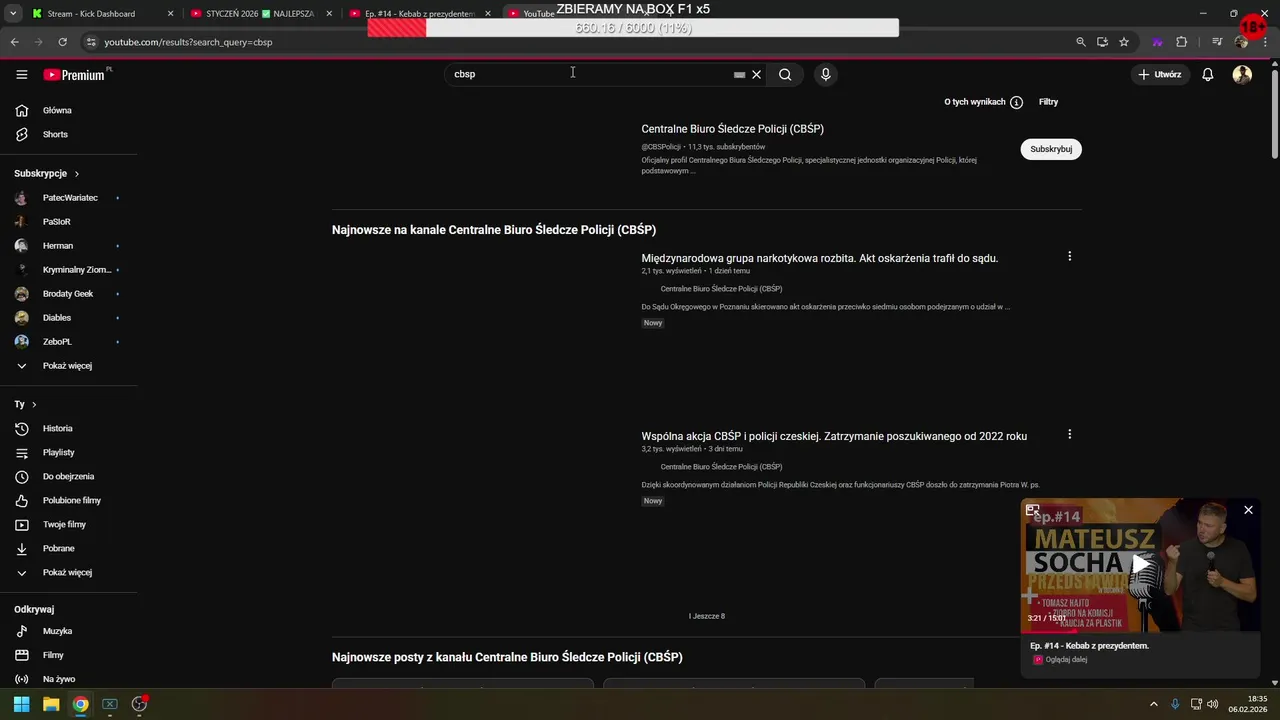The image size is (1280, 720).
Task: Open volume control in system tray
Action: pos(1212,704)
